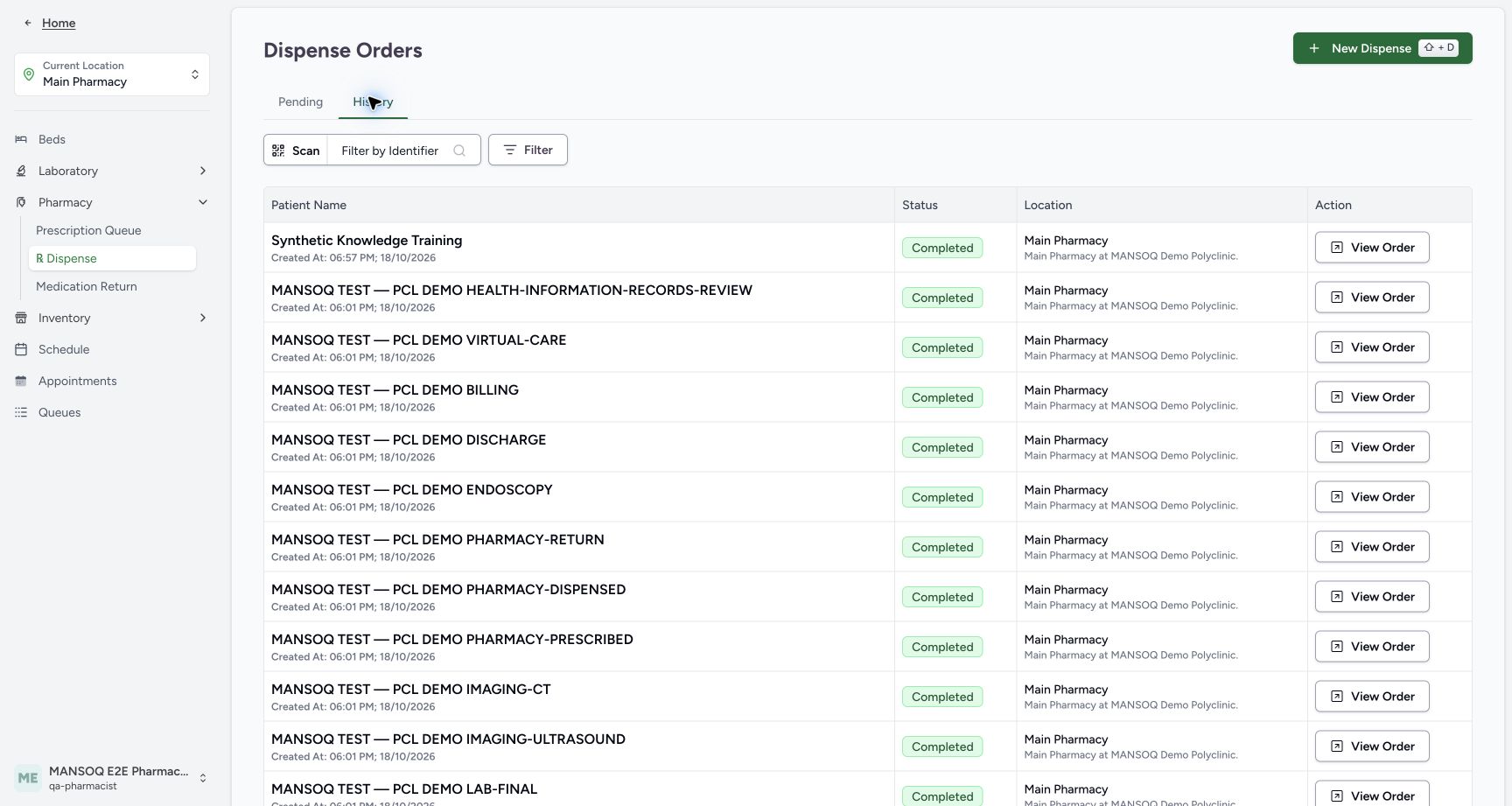View Order for PCL DEMO BILLING
Image resolution: width=1512 pixels, height=806 pixels.
tap(1372, 397)
